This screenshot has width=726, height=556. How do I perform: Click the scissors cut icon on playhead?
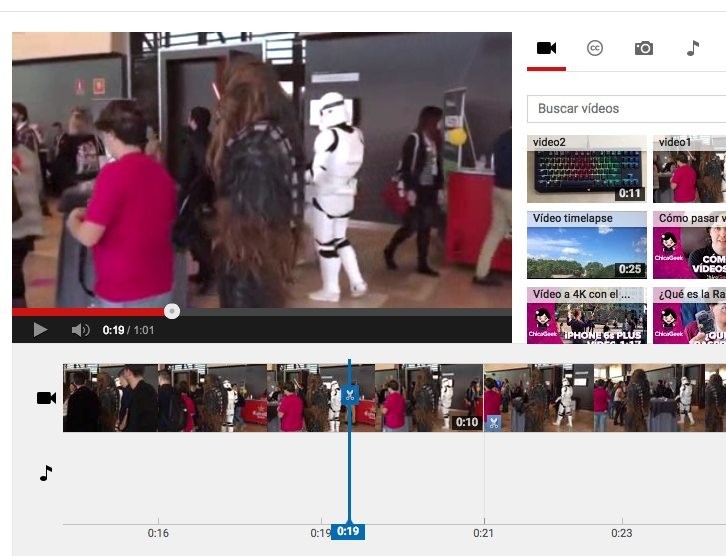[350, 395]
